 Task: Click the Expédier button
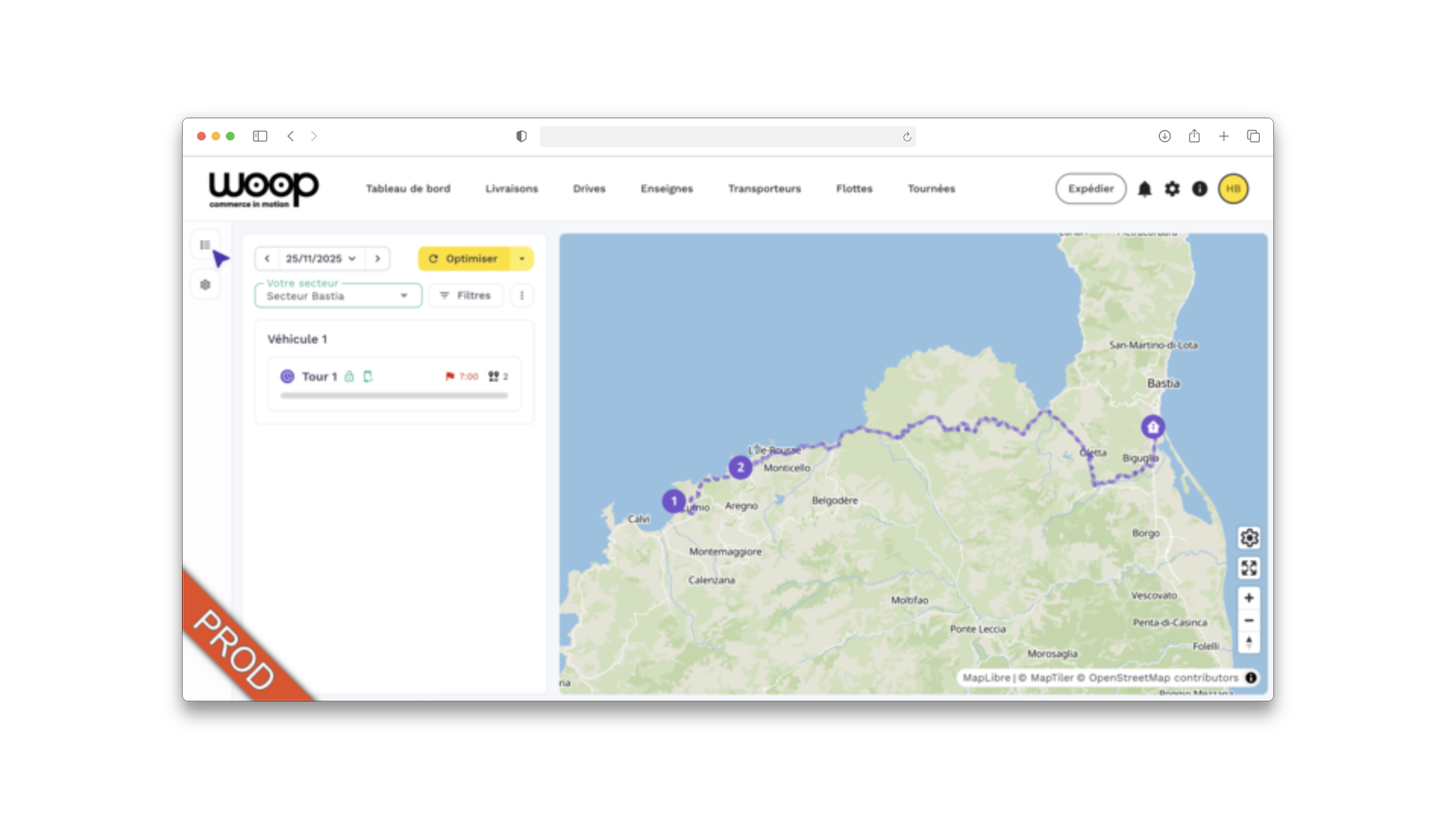[1090, 189]
